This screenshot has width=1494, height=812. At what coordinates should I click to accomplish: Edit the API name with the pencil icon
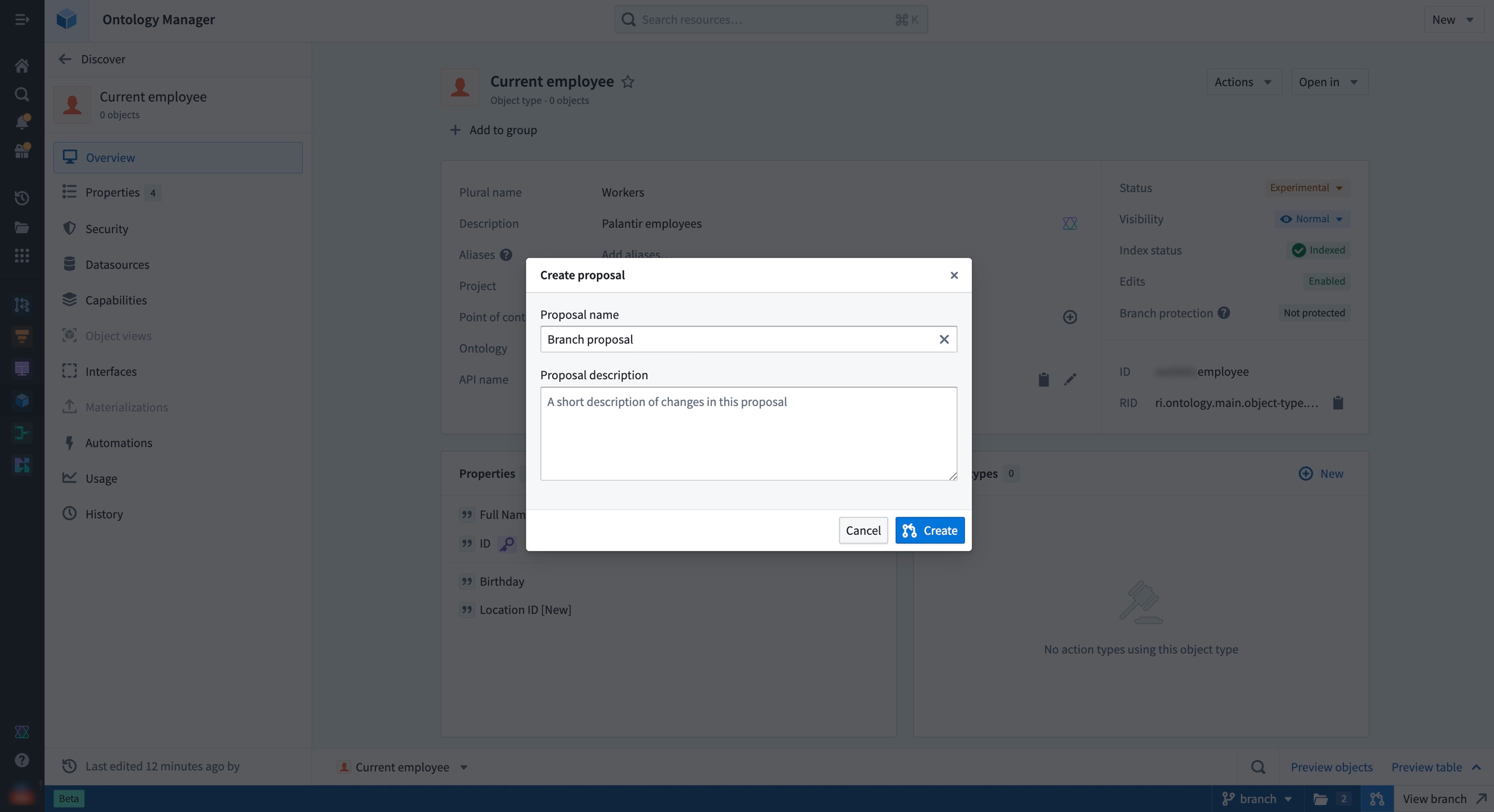[x=1070, y=380]
